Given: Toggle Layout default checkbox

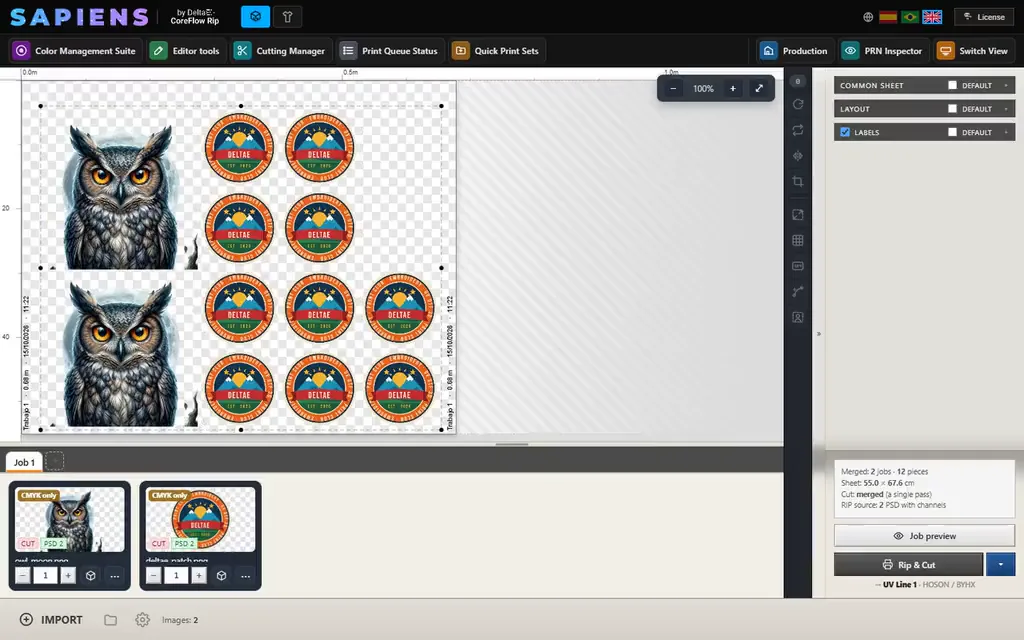Looking at the screenshot, I should (952, 109).
